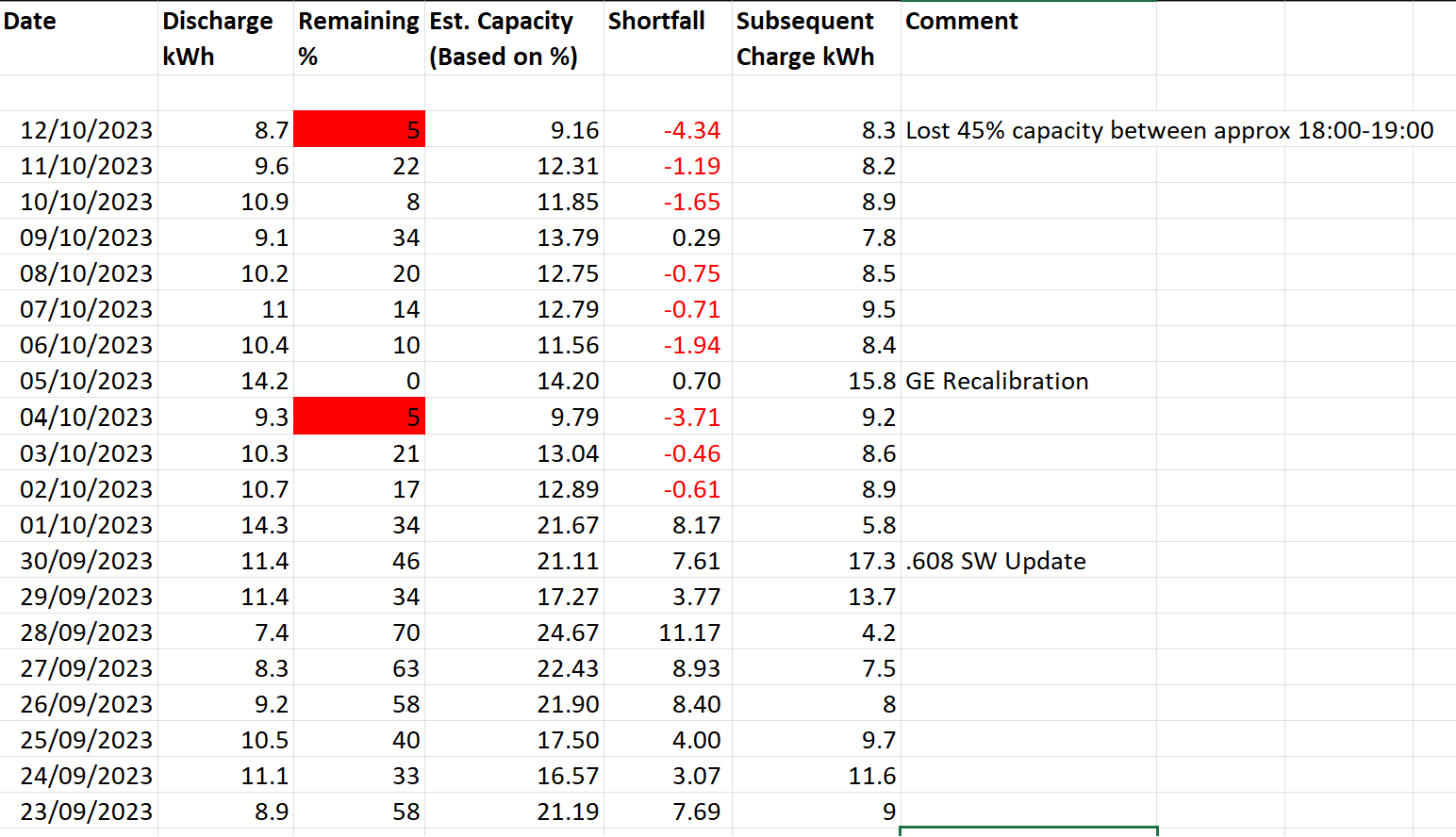The width and height of the screenshot is (1456, 837).
Task: Select the Remaining % header cell
Action: click(x=359, y=39)
